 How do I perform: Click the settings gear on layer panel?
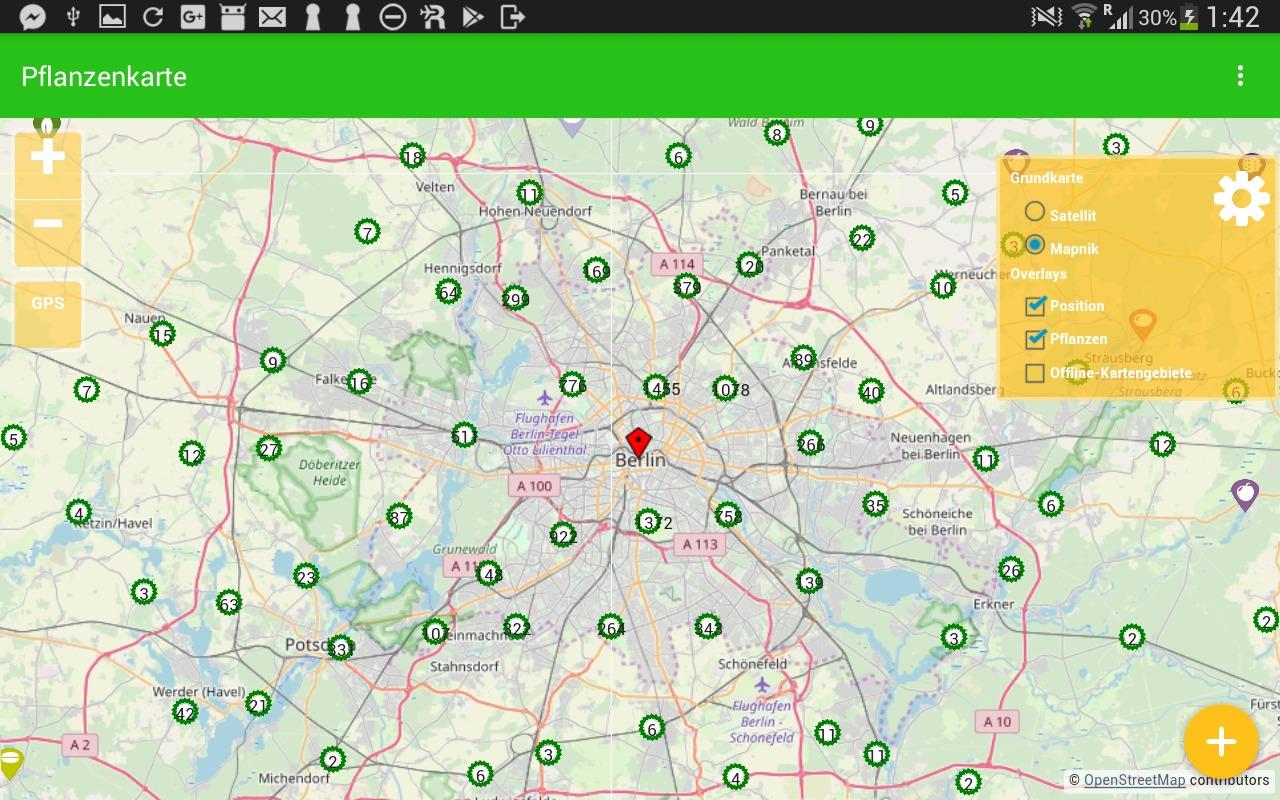[x=1241, y=198]
